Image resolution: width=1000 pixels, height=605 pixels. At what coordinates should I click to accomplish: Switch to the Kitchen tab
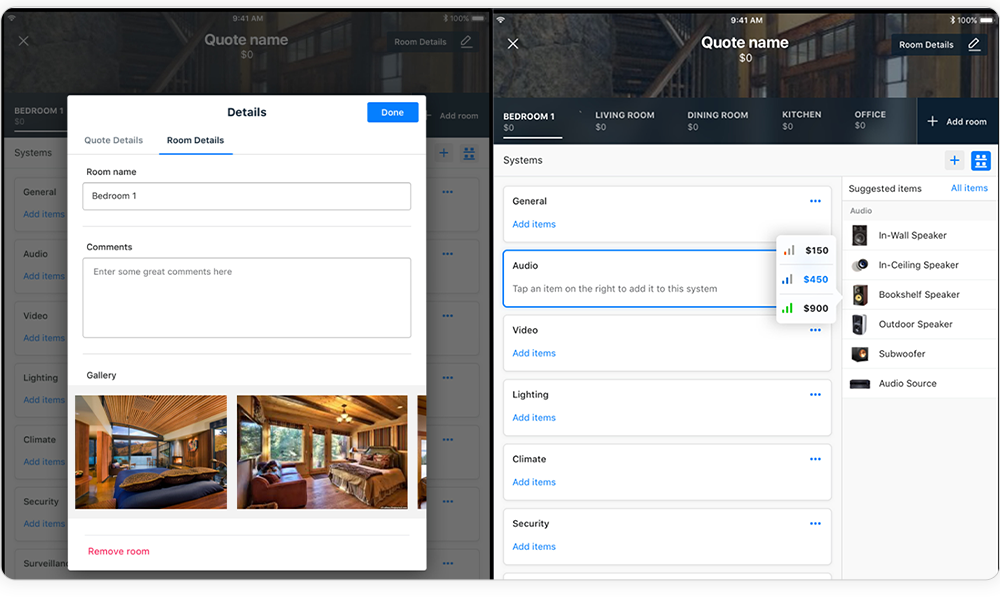pyautogui.click(x=801, y=120)
